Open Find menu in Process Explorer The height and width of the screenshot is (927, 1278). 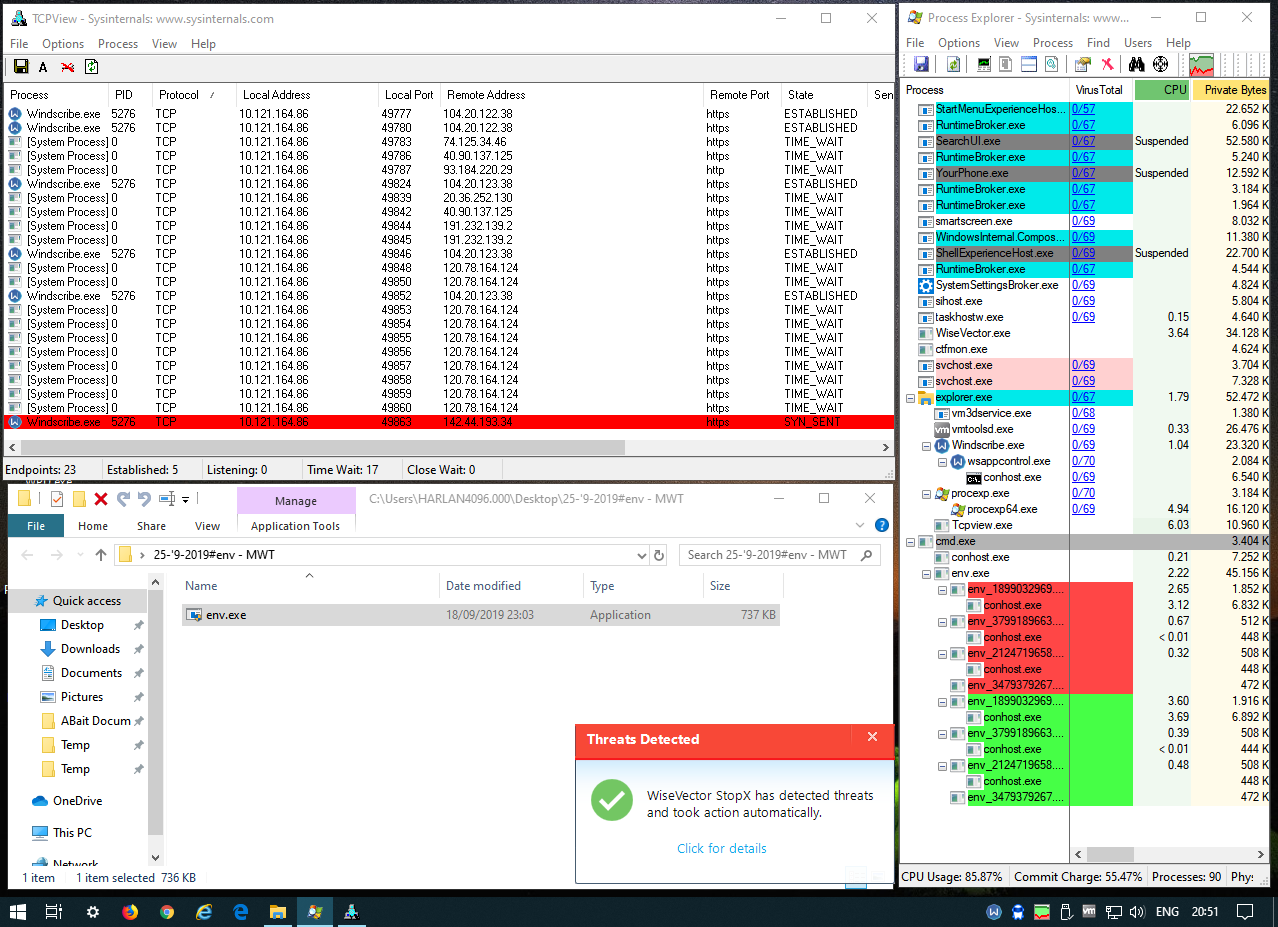1098,43
